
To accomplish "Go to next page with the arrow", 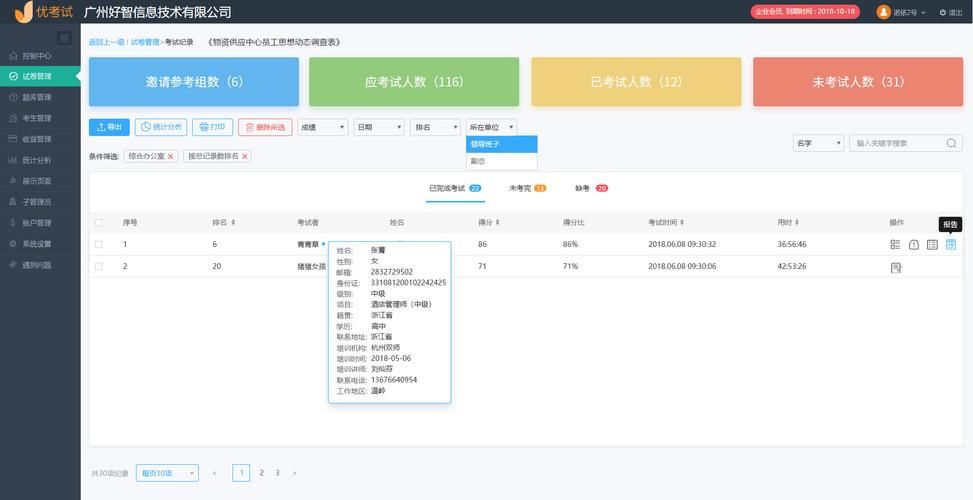I will pyautogui.click(x=294, y=473).
